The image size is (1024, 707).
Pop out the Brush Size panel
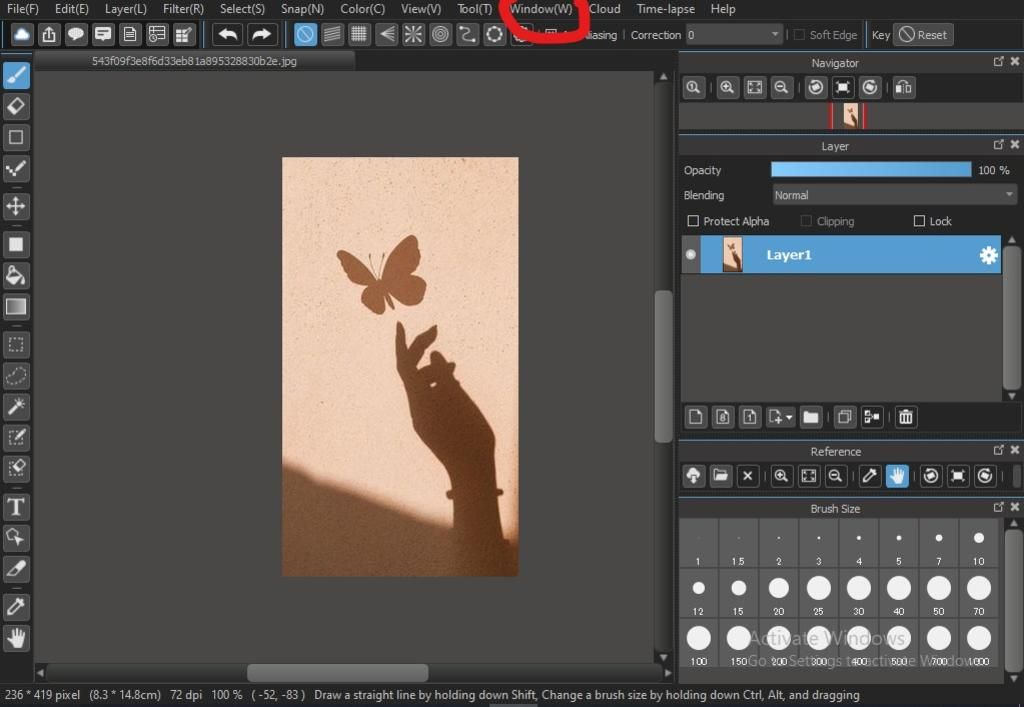click(999, 507)
